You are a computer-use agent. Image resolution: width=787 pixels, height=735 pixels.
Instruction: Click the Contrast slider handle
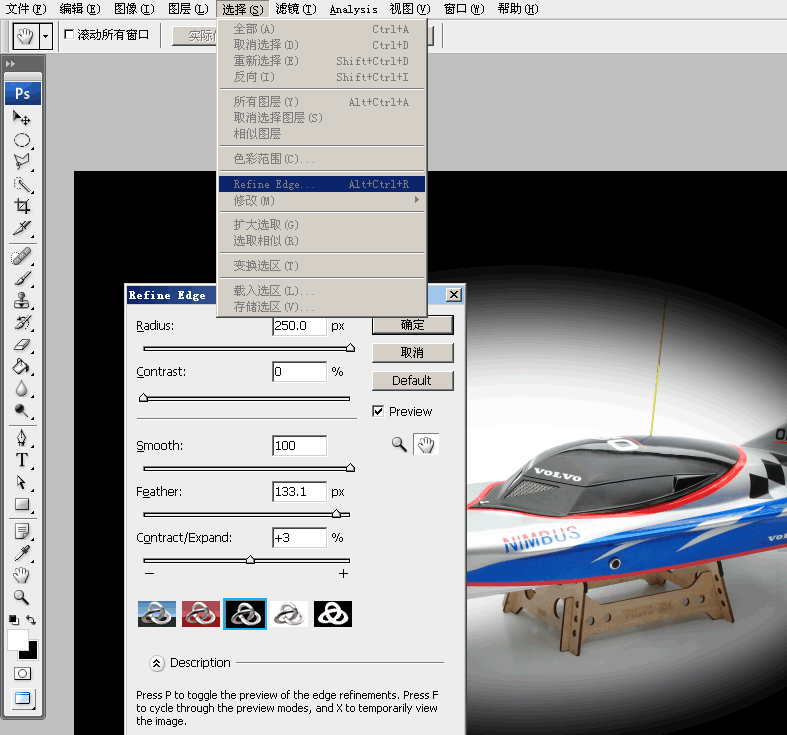(x=144, y=398)
